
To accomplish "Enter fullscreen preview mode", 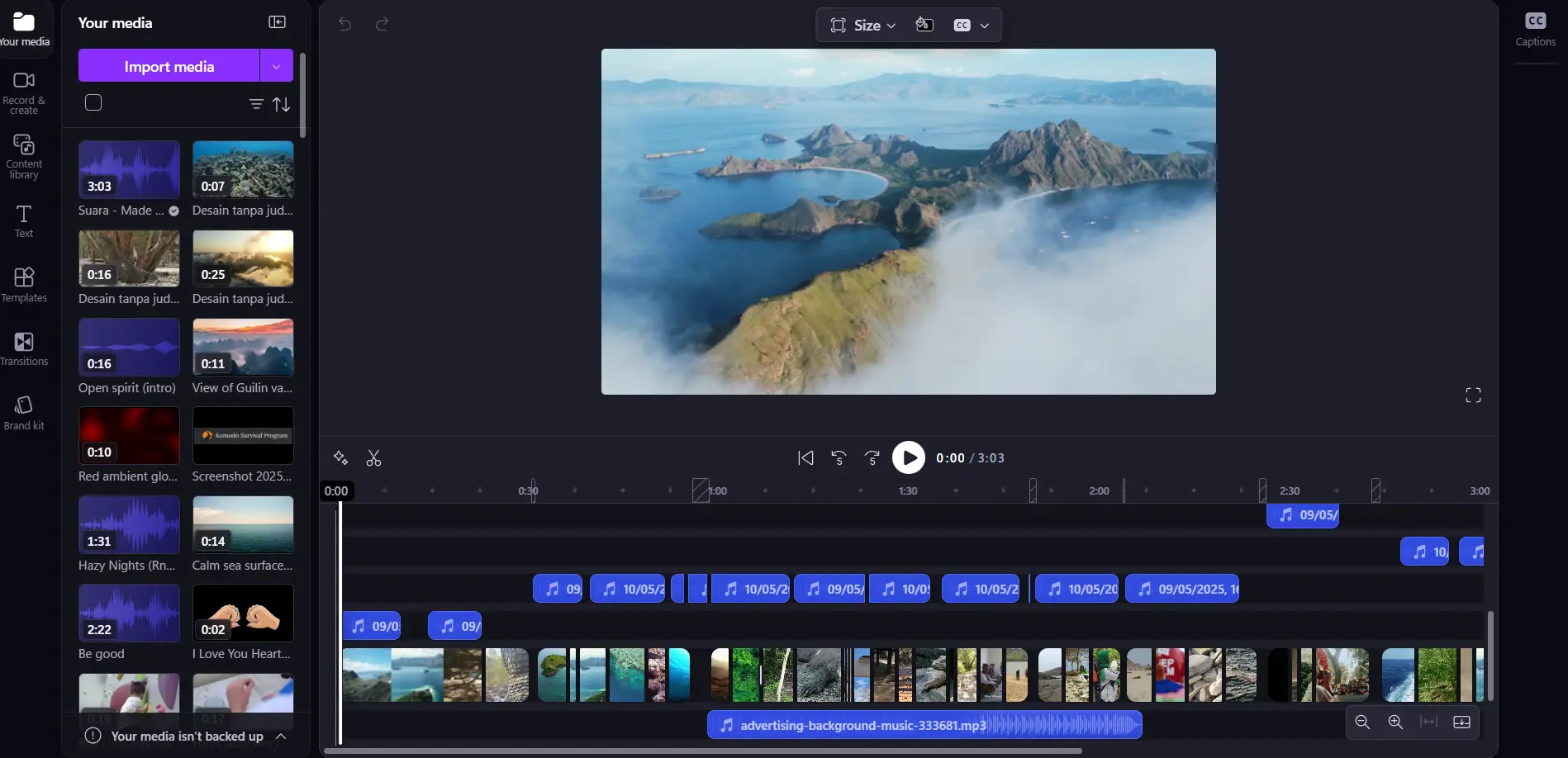I will (x=1473, y=396).
